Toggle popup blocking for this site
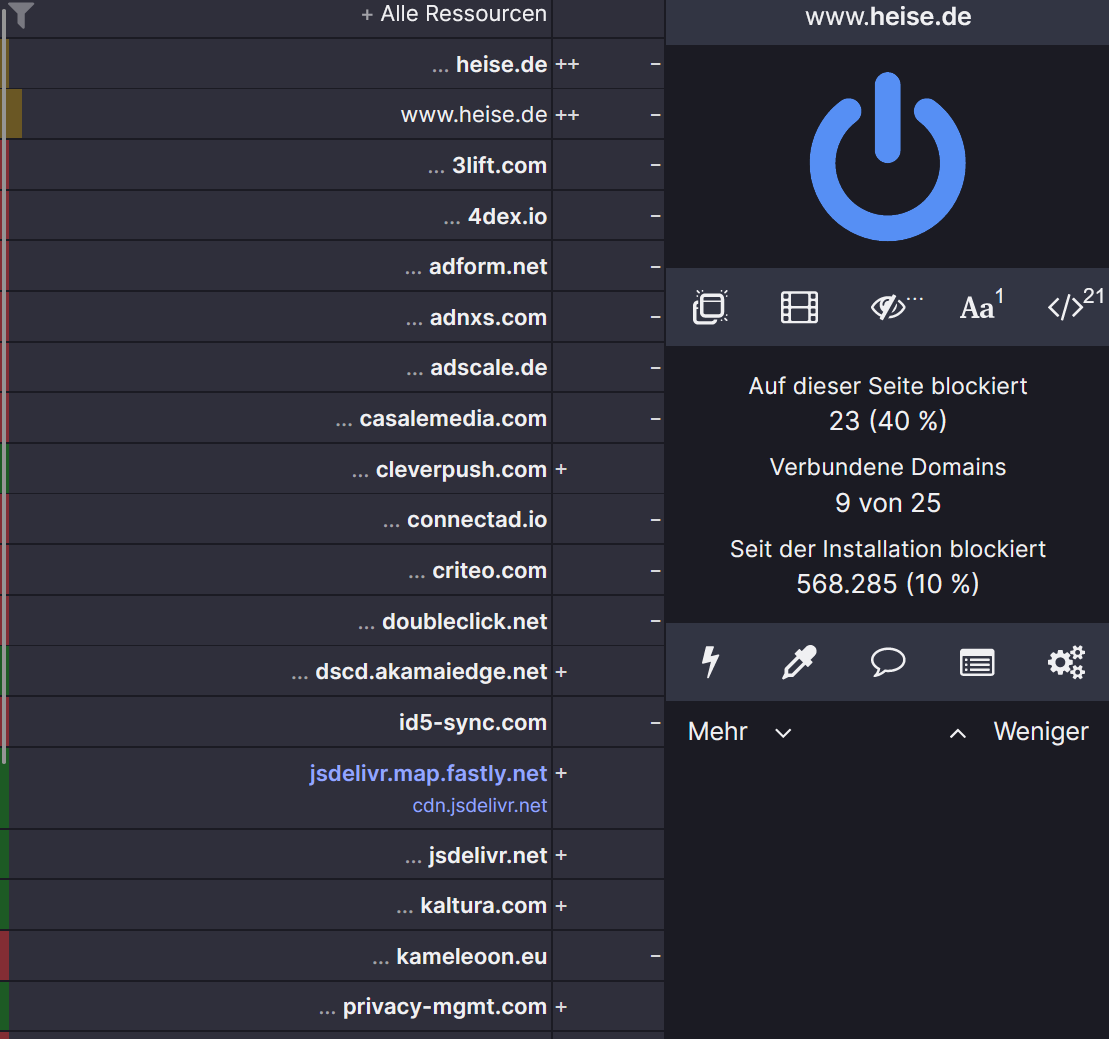The height and width of the screenshot is (1039, 1109). tap(710, 307)
